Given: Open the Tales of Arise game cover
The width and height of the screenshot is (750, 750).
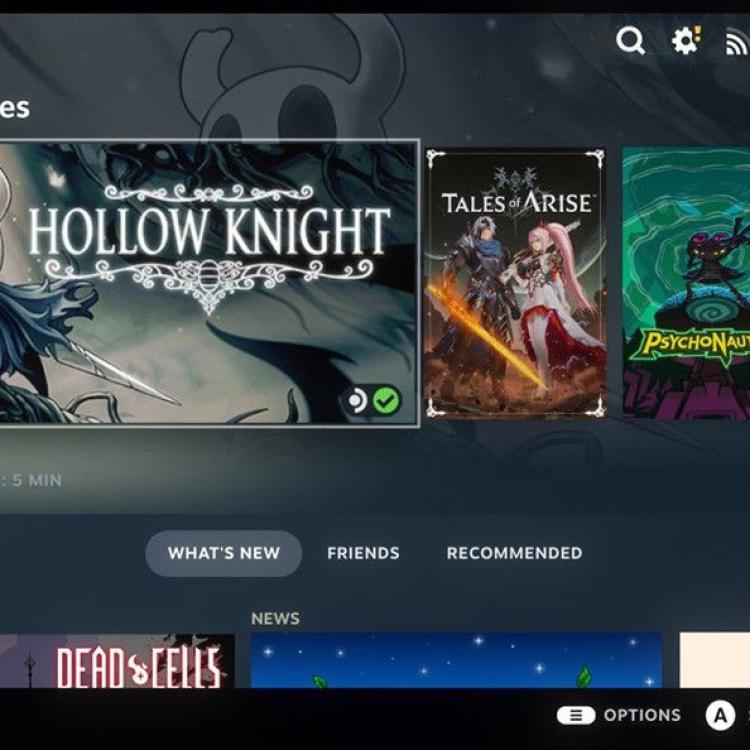Looking at the screenshot, I should click(515, 283).
